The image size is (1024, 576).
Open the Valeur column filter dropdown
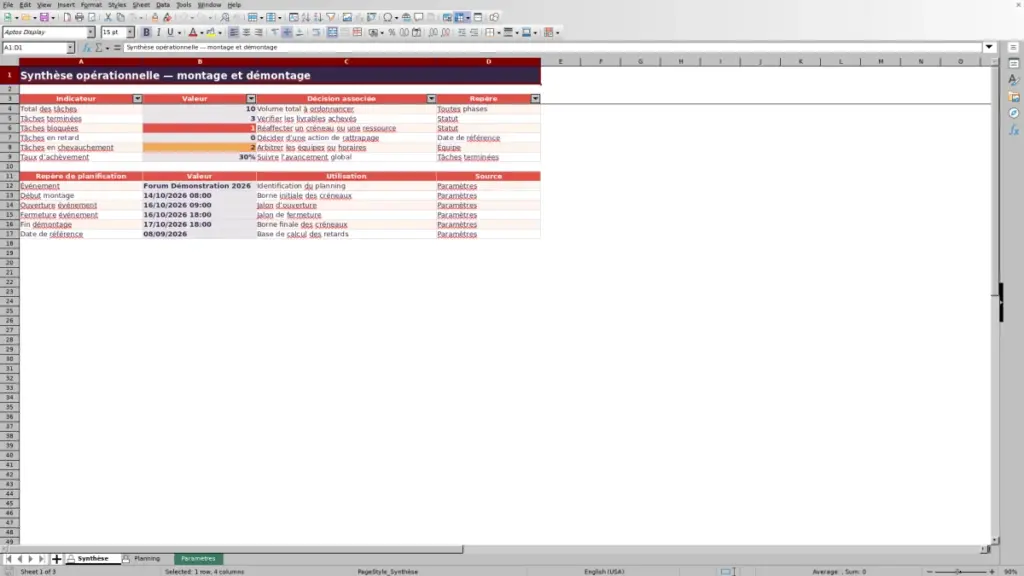[x=251, y=99]
